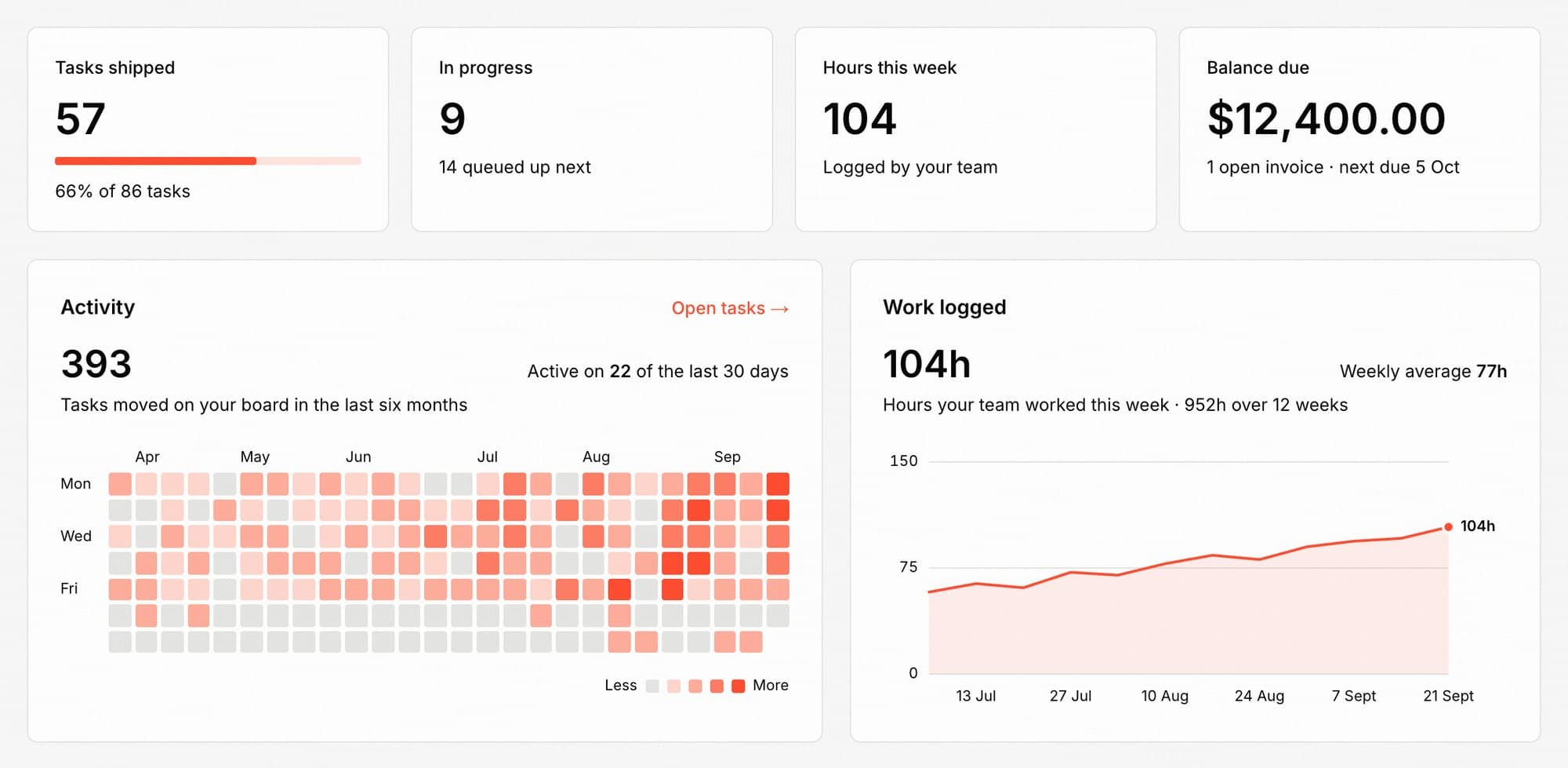Click the 'Fri' row label
The width and height of the screenshot is (1568, 768).
coord(69,589)
